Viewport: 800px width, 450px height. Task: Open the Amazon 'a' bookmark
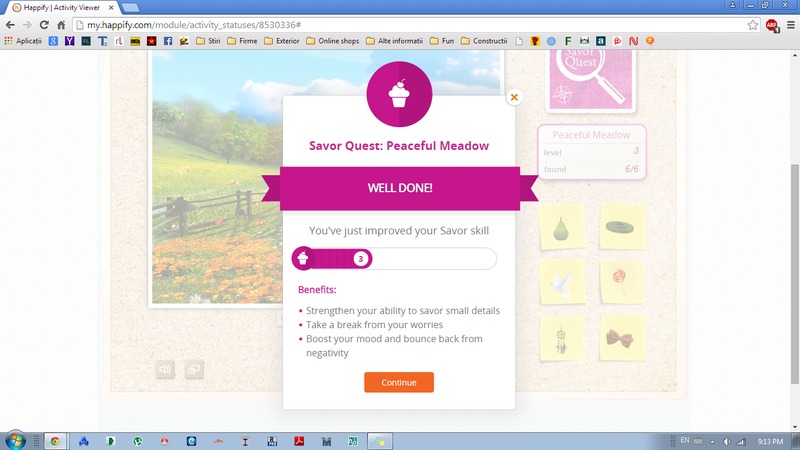[x=601, y=41]
